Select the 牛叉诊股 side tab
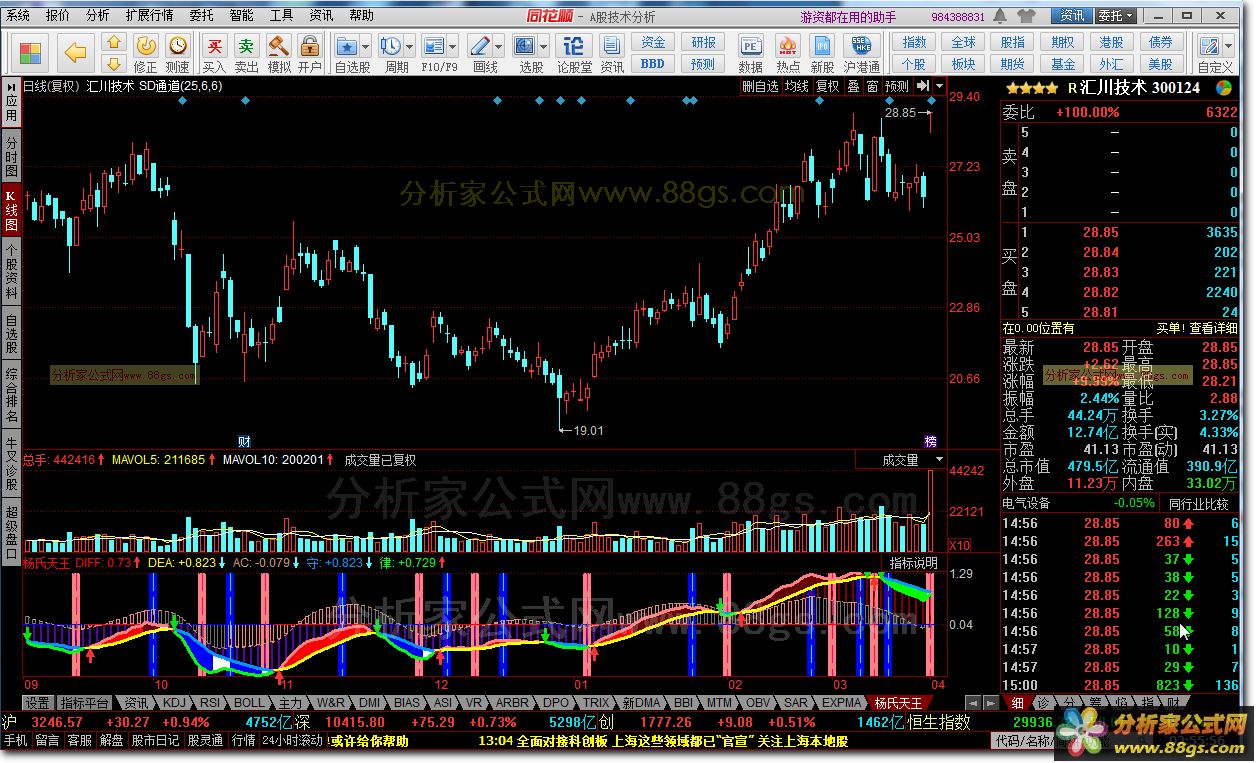 pyautogui.click(x=11, y=462)
